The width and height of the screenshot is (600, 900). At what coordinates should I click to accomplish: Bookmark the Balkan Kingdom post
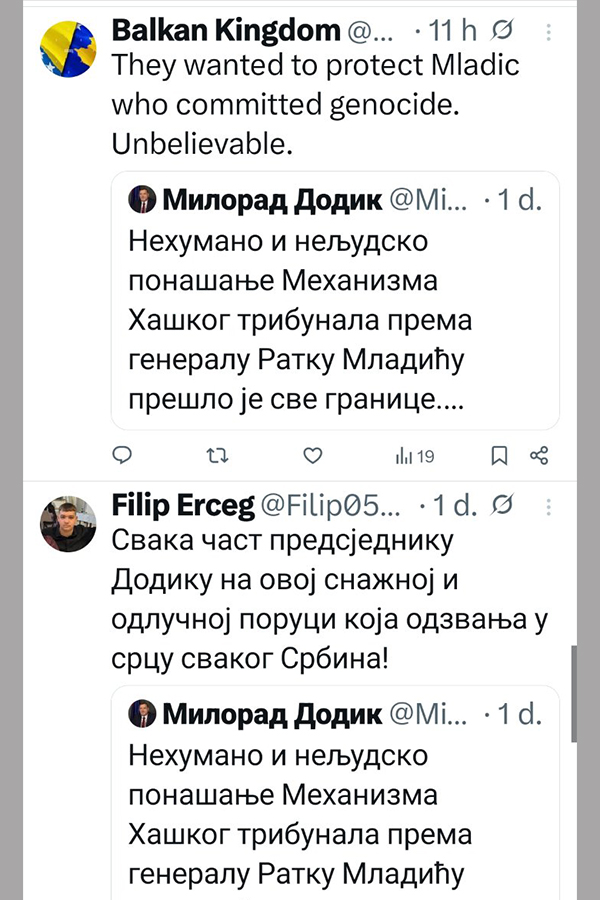pyautogui.click(x=499, y=456)
